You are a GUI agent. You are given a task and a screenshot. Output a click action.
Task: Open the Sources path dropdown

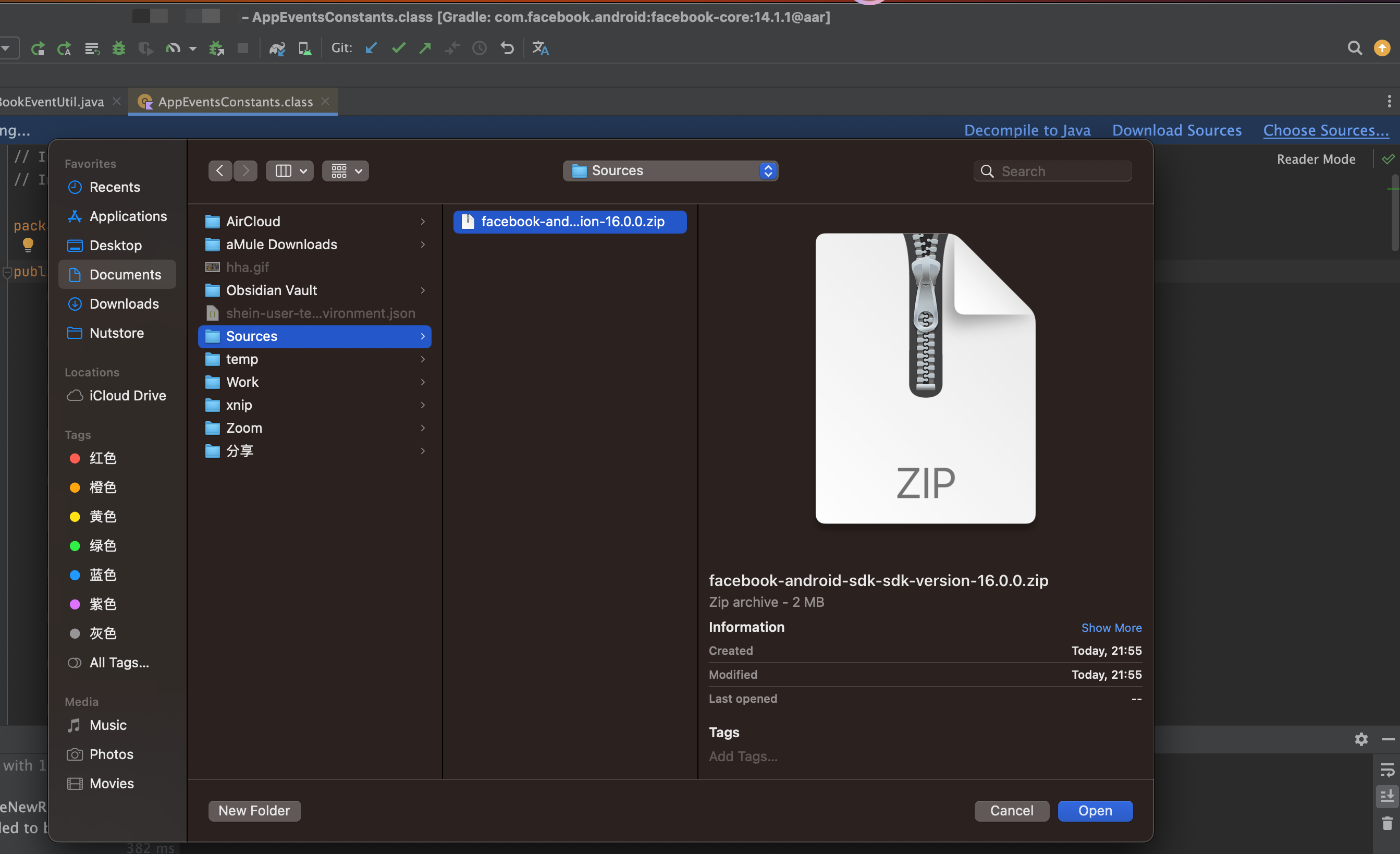tap(670, 170)
